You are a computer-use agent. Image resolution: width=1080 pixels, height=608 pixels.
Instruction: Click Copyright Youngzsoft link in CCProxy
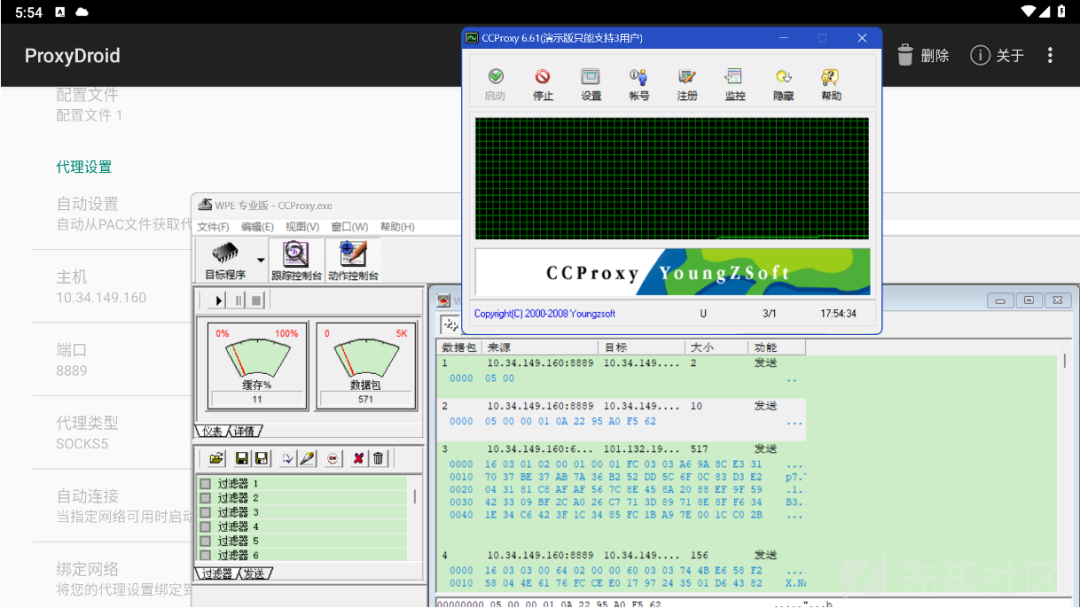[545, 313]
